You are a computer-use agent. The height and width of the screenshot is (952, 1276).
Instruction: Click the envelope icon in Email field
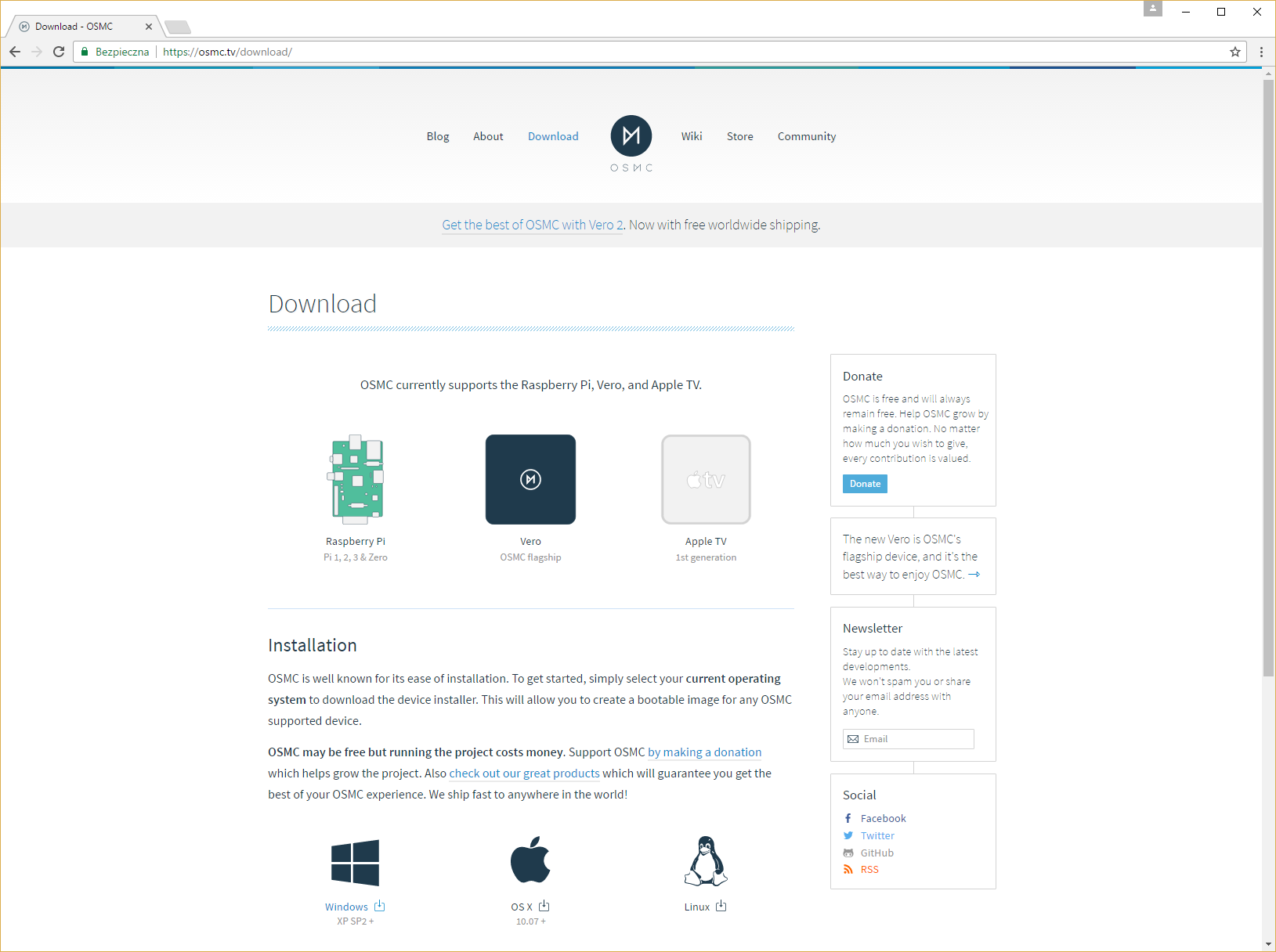pyautogui.click(x=853, y=739)
